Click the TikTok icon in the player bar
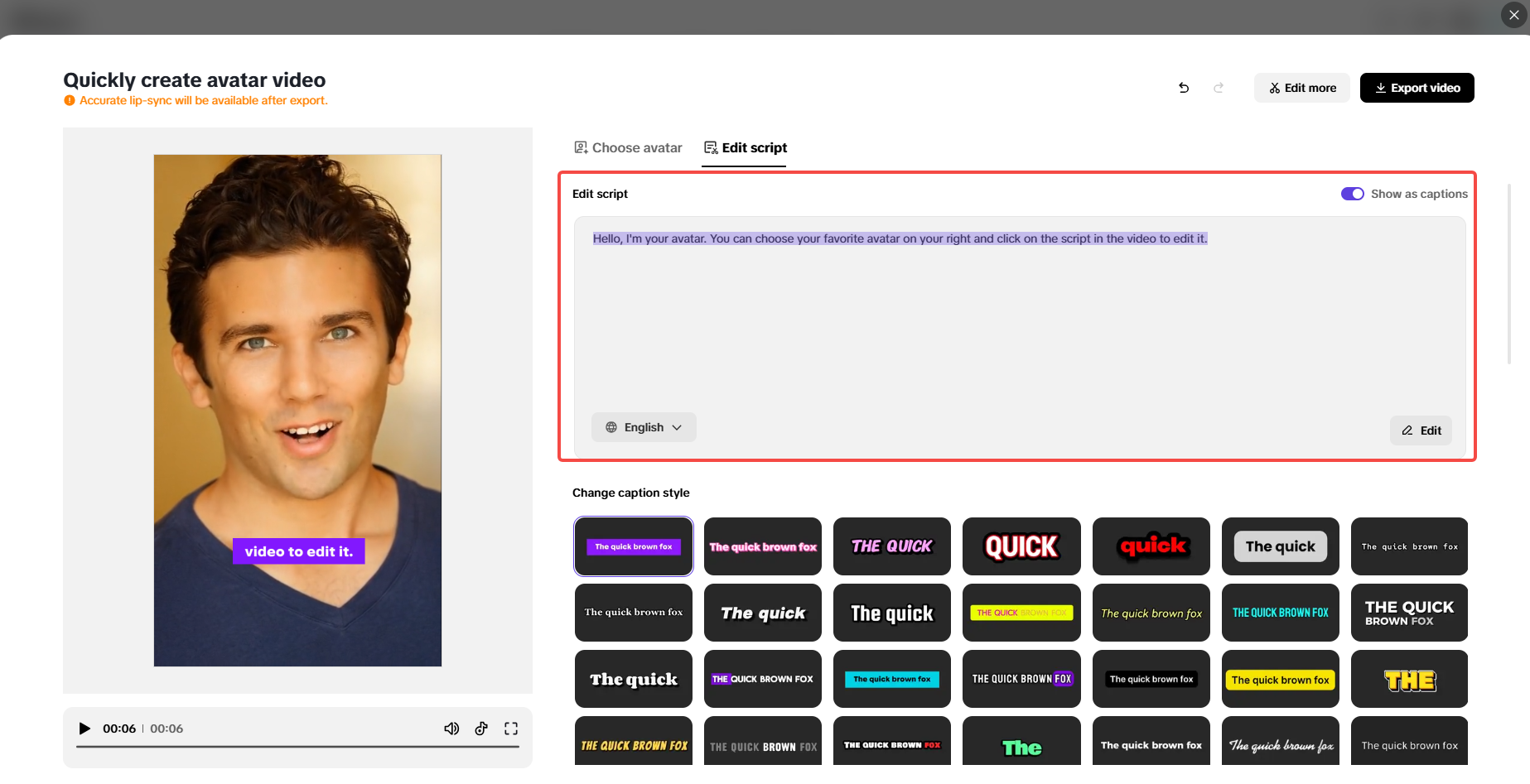 [x=481, y=729]
